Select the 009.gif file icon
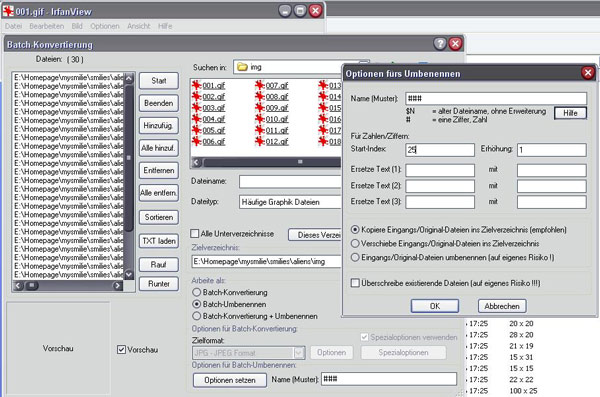 click(x=260, y=107)
